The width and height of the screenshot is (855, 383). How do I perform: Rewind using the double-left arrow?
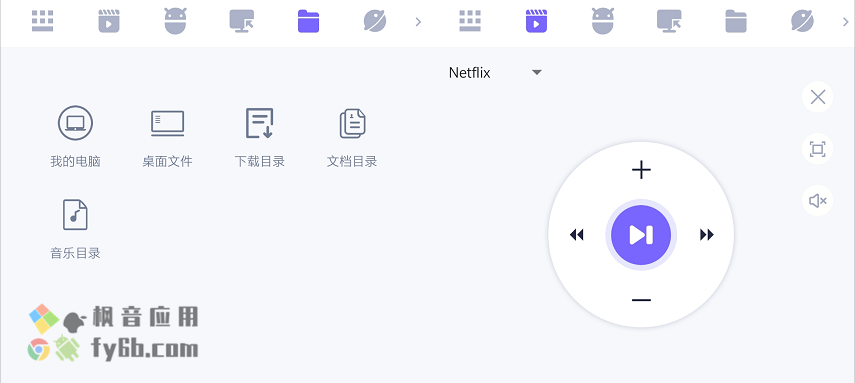tap(576, 235)
